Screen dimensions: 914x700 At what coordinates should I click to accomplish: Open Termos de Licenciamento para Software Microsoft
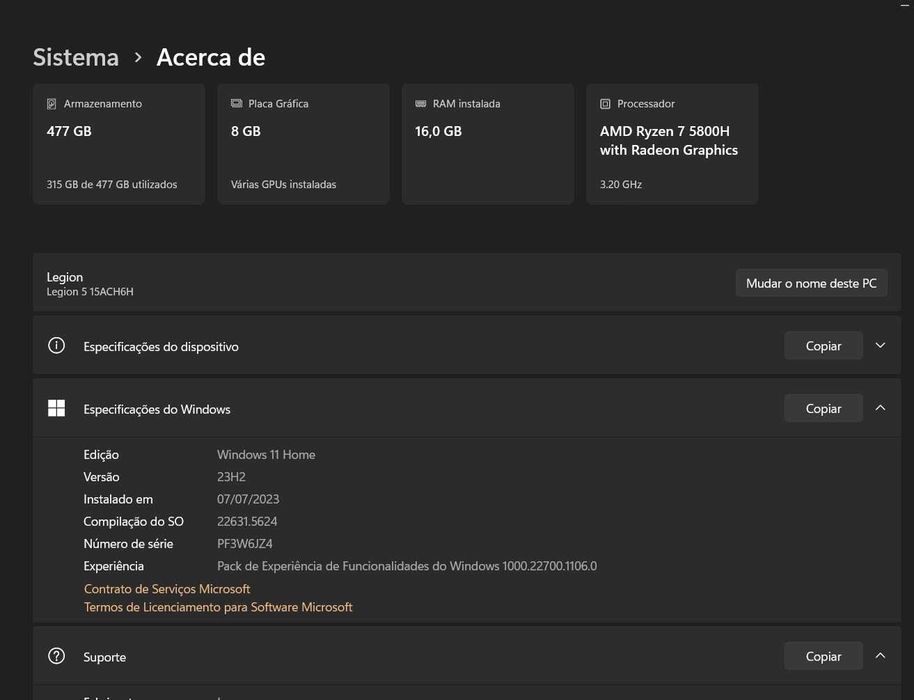click(218, 607)
